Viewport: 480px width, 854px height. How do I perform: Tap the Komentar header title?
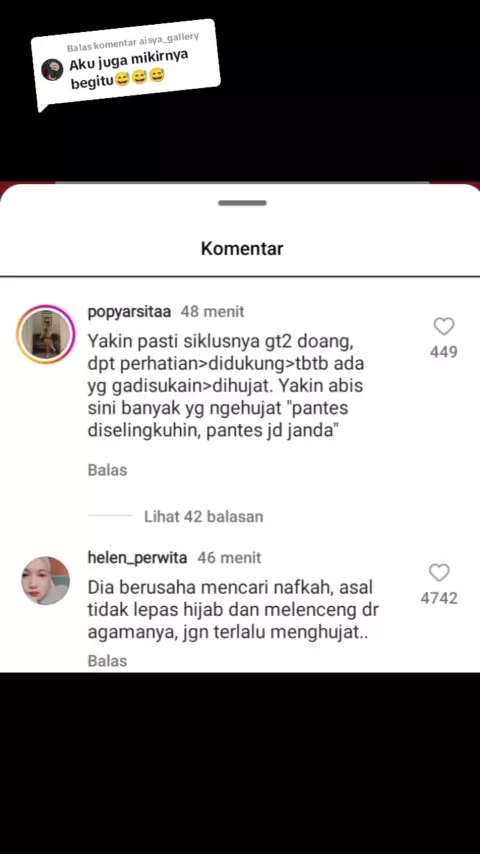(242, 248)
